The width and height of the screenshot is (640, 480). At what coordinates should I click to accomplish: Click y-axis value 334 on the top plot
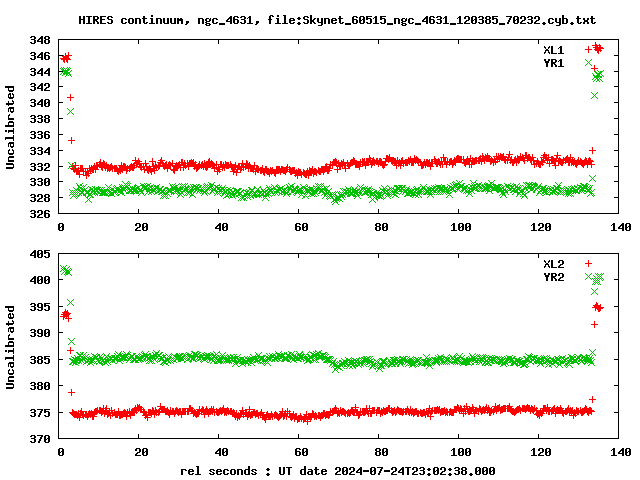[x=40, y=151]
